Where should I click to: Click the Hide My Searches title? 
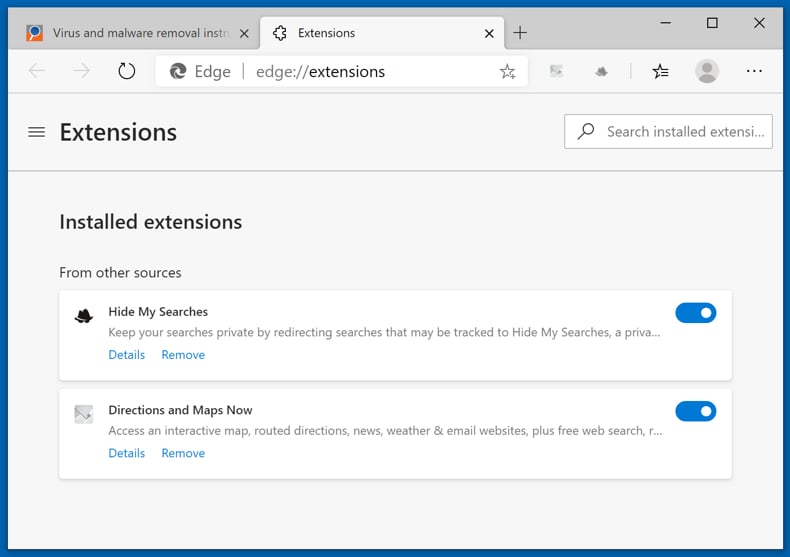pyautogui.click(x=158, y=312)
